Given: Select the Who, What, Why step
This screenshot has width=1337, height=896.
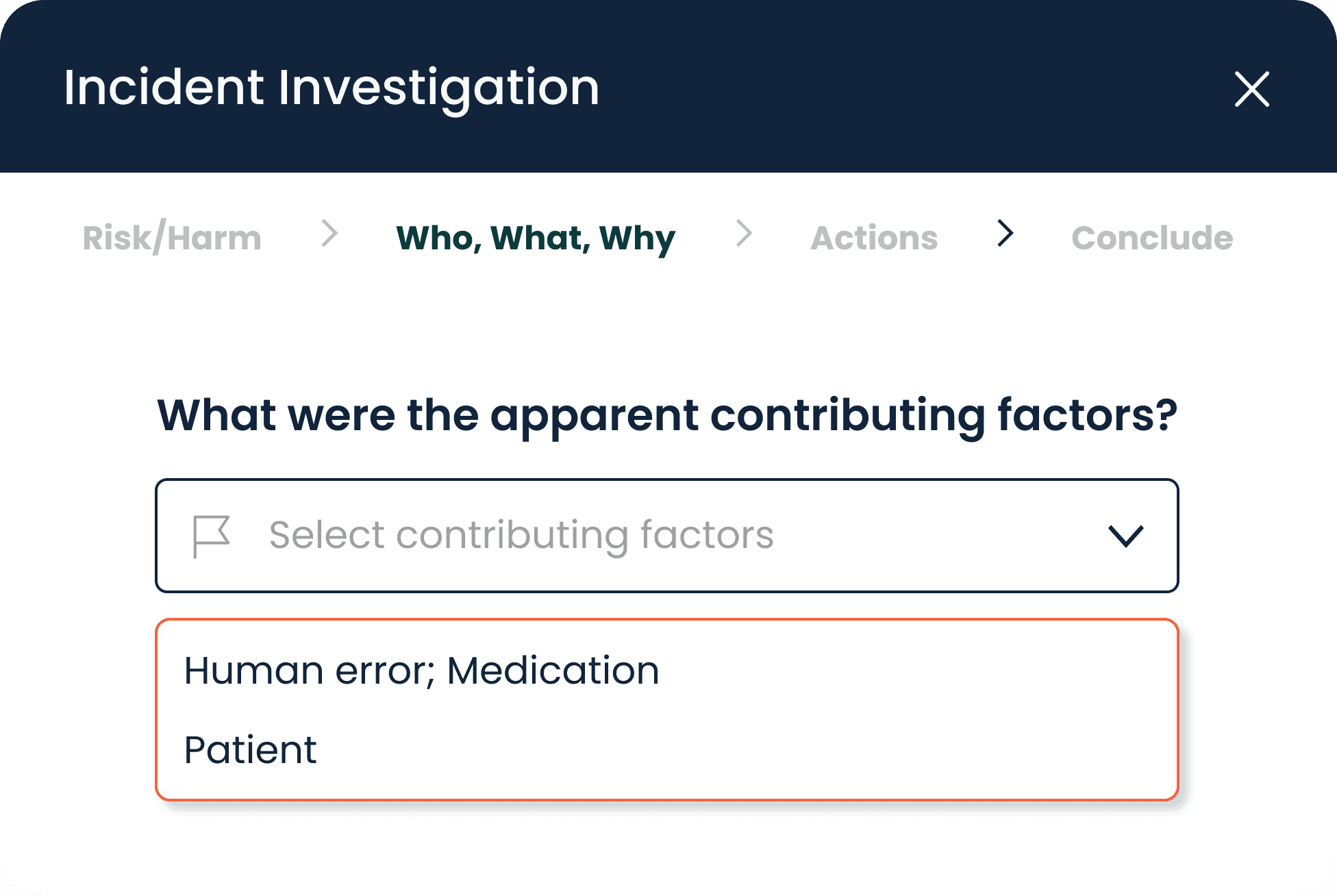Looking at the screenshot, I should tap(536, 238).
